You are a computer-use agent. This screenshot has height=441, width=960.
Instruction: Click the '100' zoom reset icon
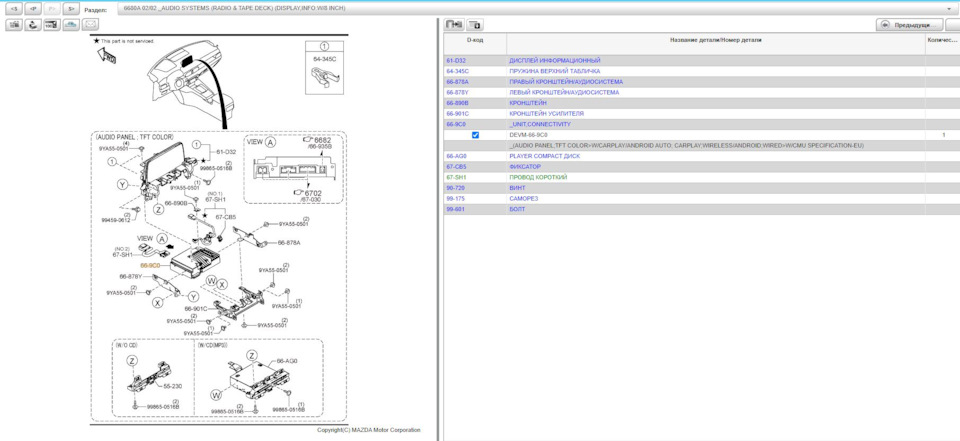tap(52, 24)
